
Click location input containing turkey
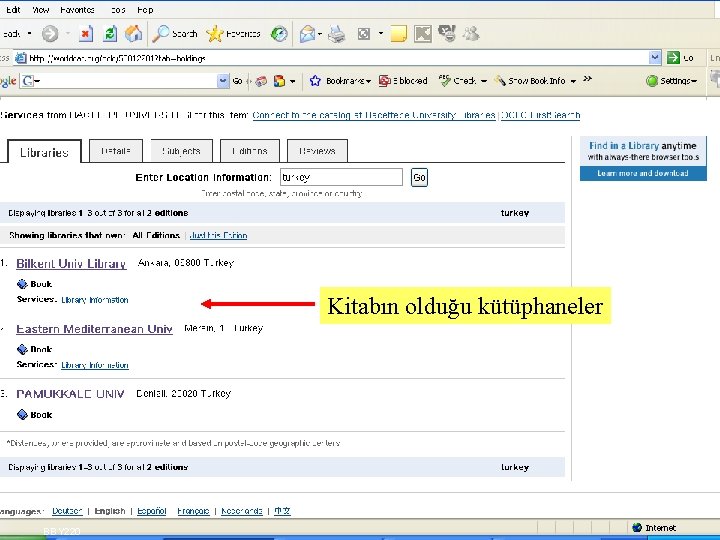[x=341, y=177]
